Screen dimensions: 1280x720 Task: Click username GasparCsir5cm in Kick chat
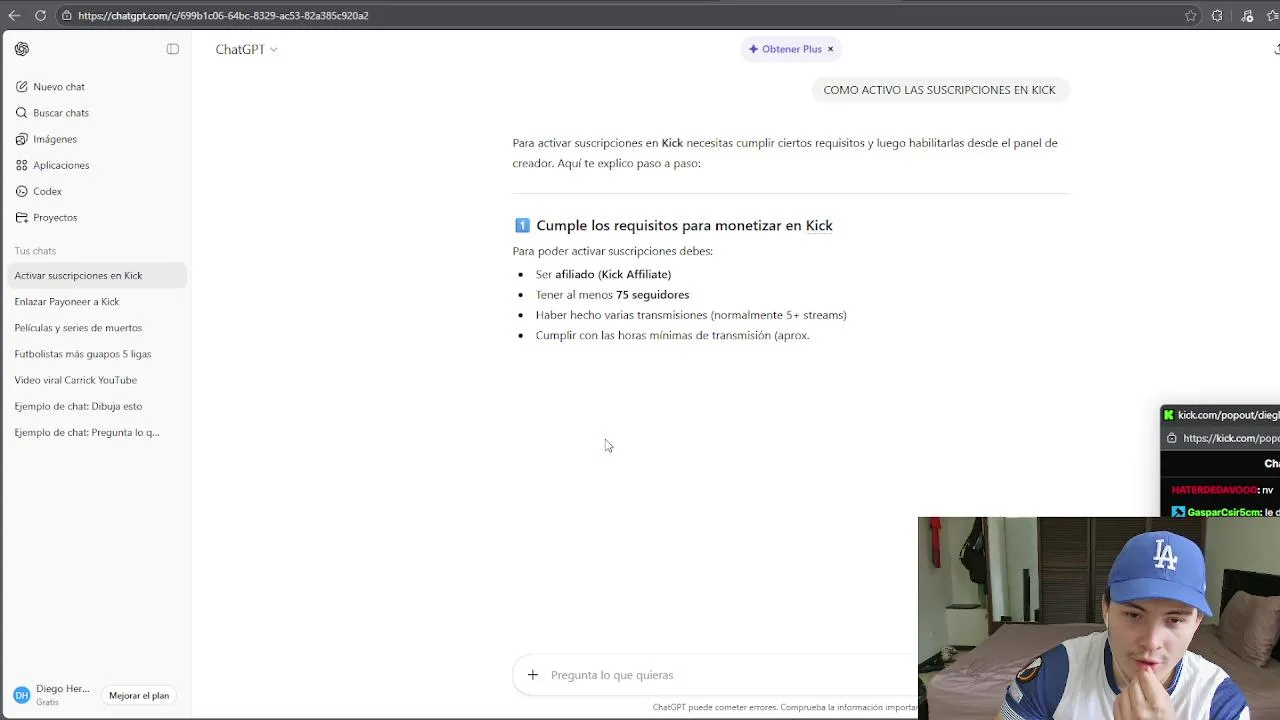(1224, 512)
